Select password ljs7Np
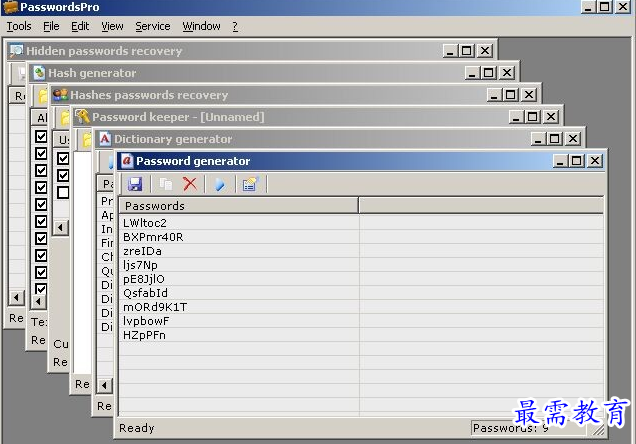 click(x=140, y=265)
